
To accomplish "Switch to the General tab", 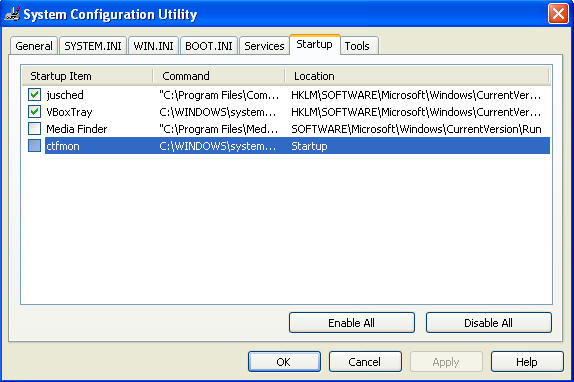I will click(x=34, y=46).
